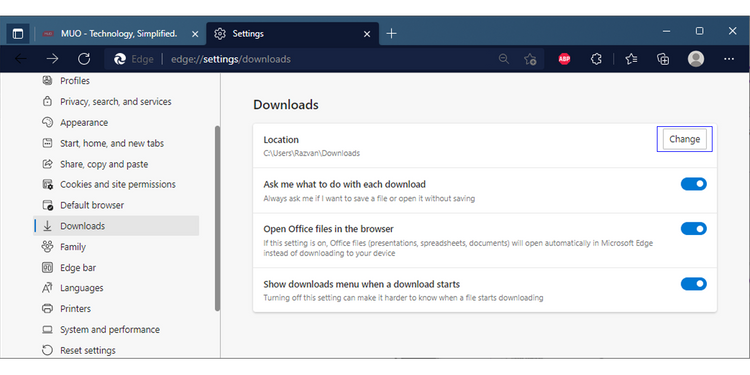Viewport: 750px width, 375px height.
Task: Click the Share, copy and paste icon
Action: pyautogui.click(x=47, y=164)
